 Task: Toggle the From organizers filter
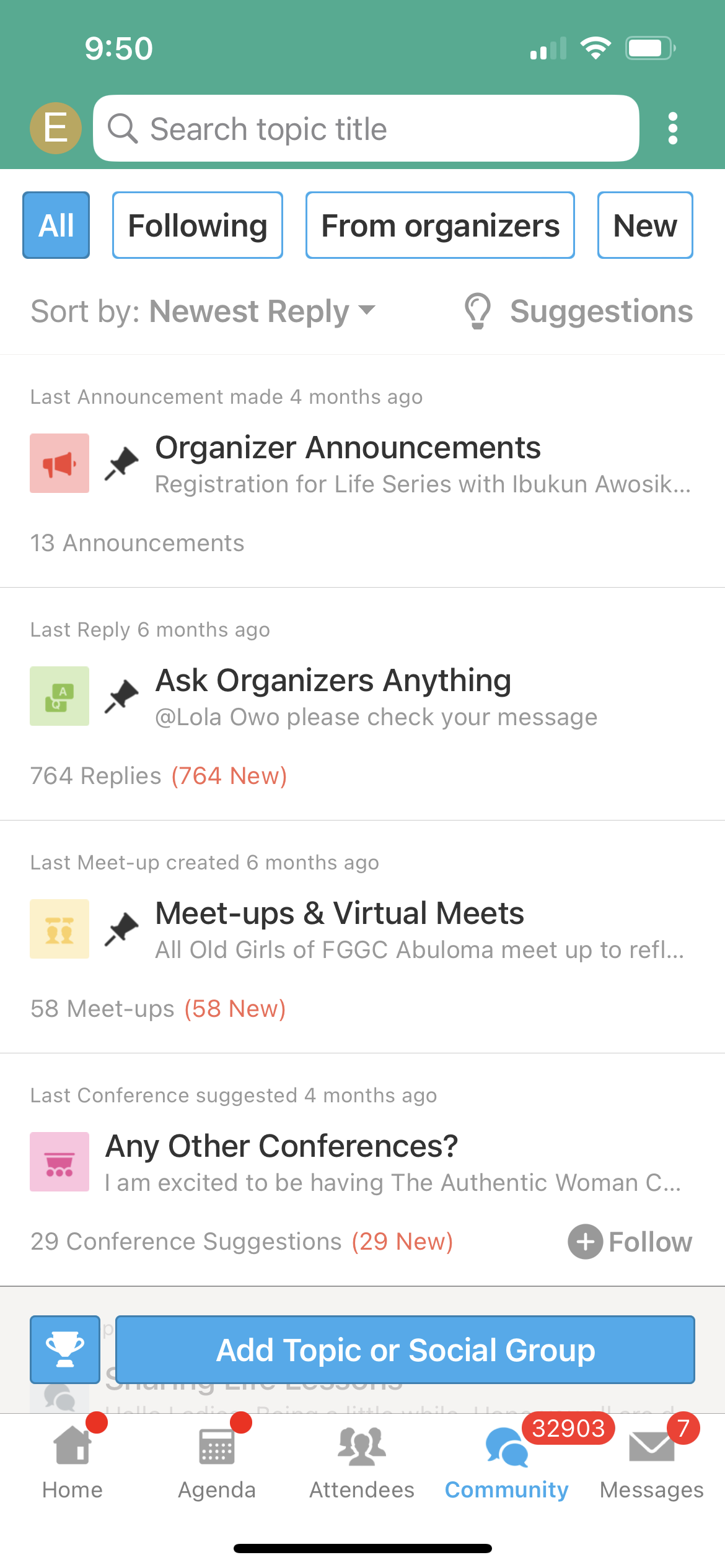click(440, 225)
